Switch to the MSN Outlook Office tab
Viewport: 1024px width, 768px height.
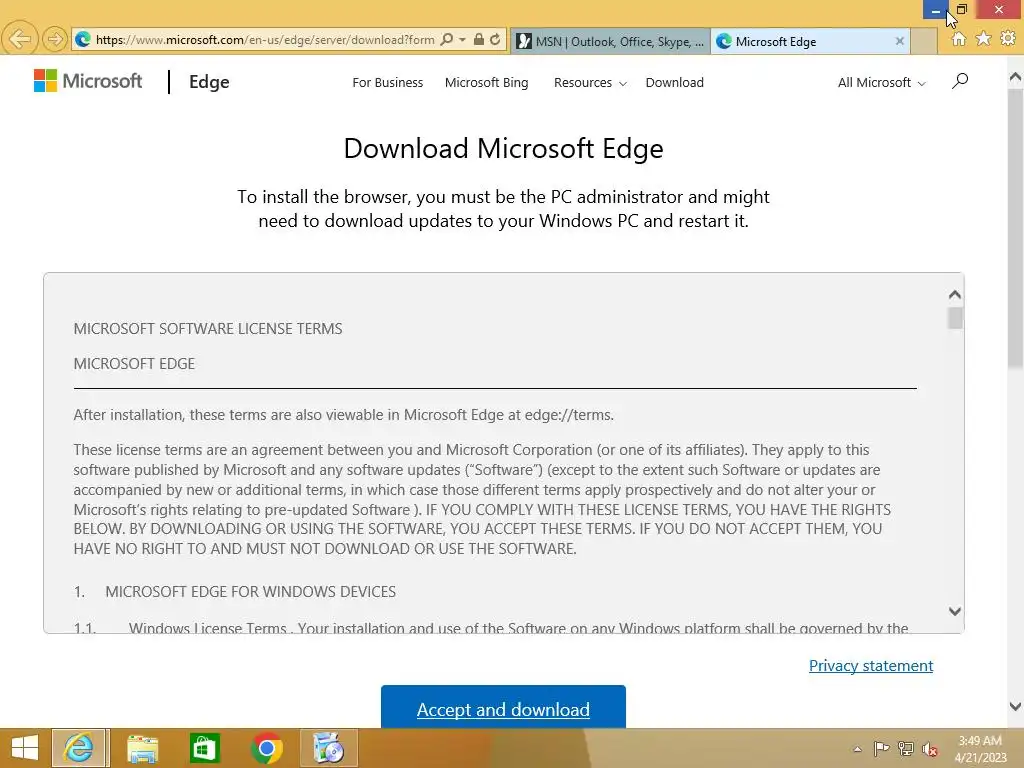pyautogui.click(x=610, y=41)
